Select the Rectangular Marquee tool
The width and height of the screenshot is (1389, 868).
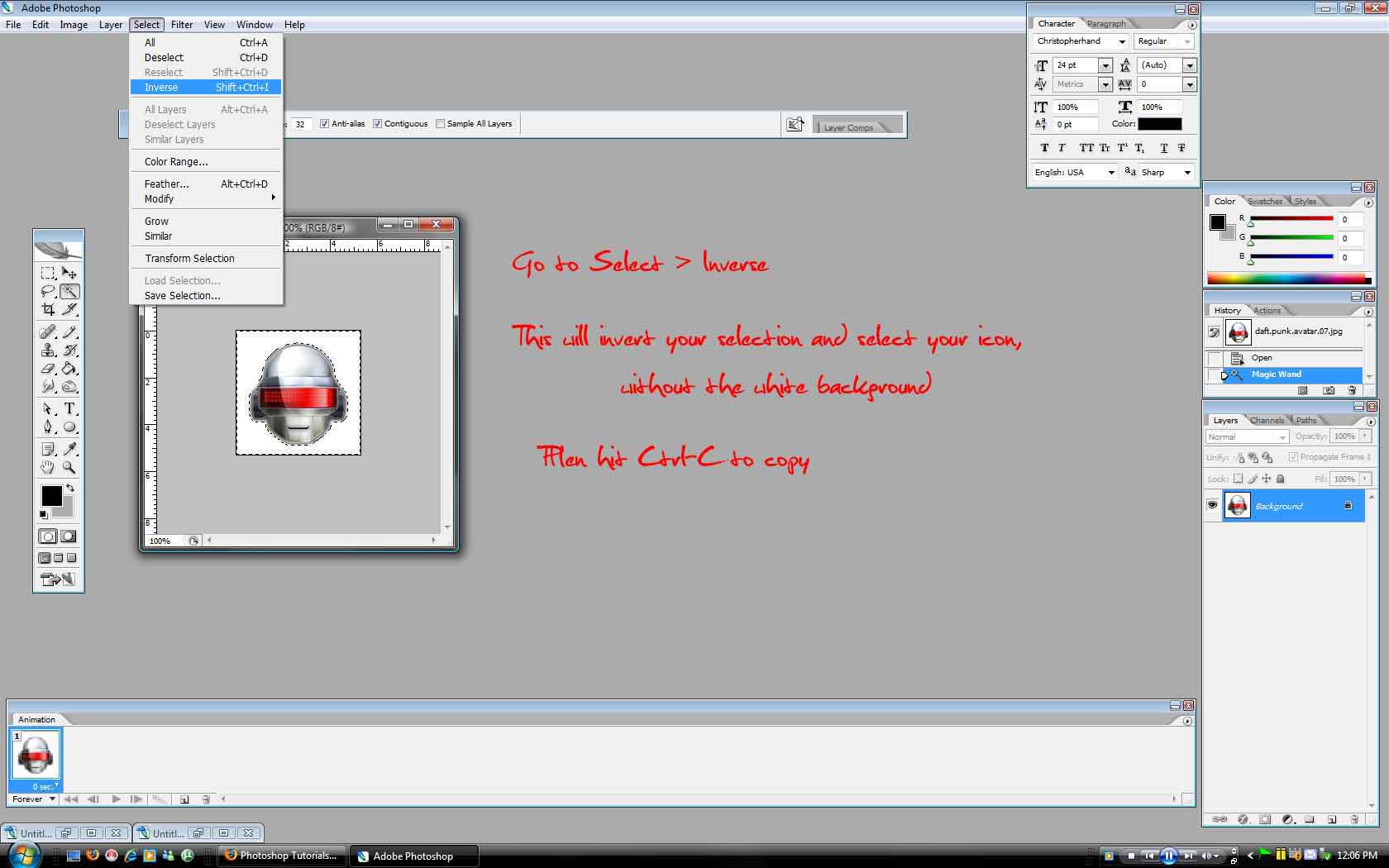point(48,273)
